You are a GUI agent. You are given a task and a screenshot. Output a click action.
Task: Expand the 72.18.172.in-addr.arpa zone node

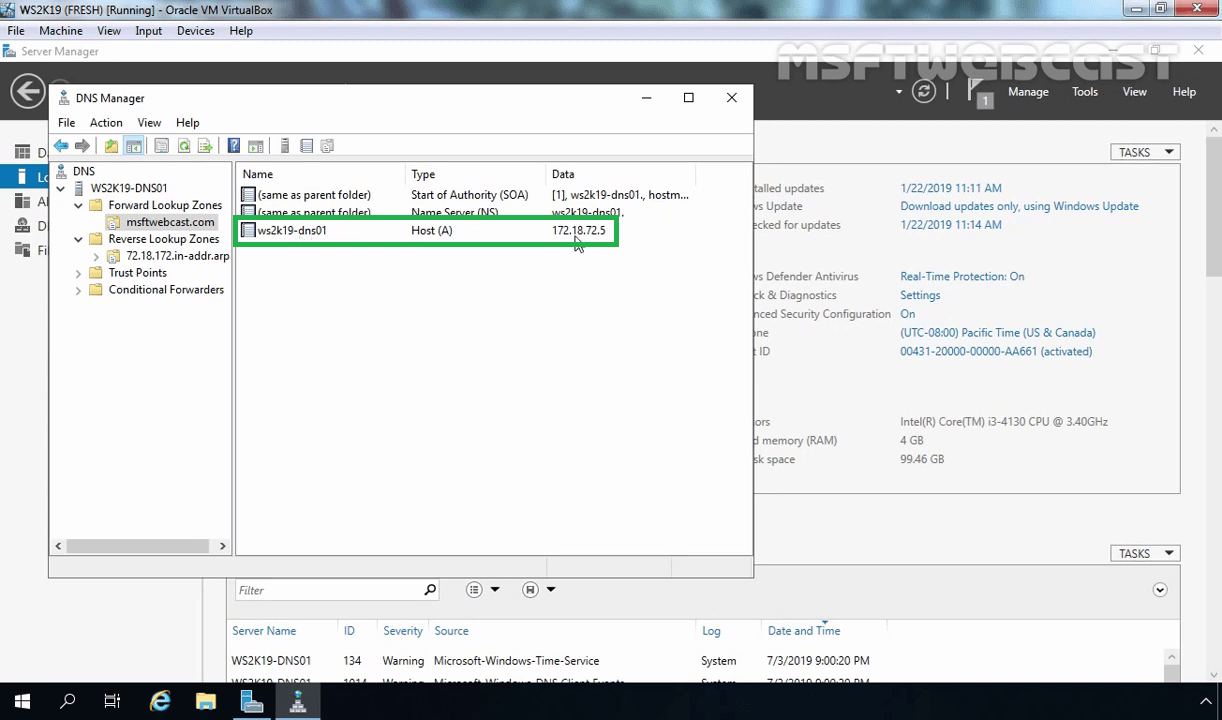pyautogui.click(x=96, y=256)
